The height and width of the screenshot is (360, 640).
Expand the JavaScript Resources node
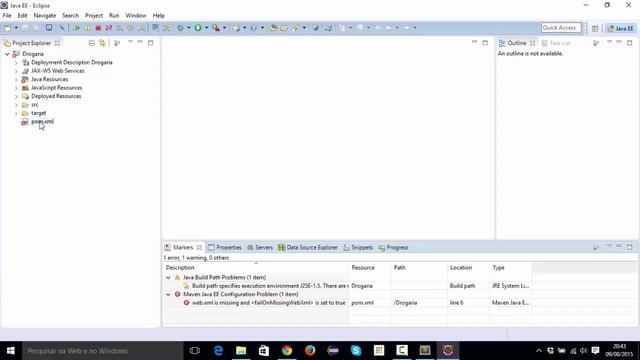[x=16, y=88]
